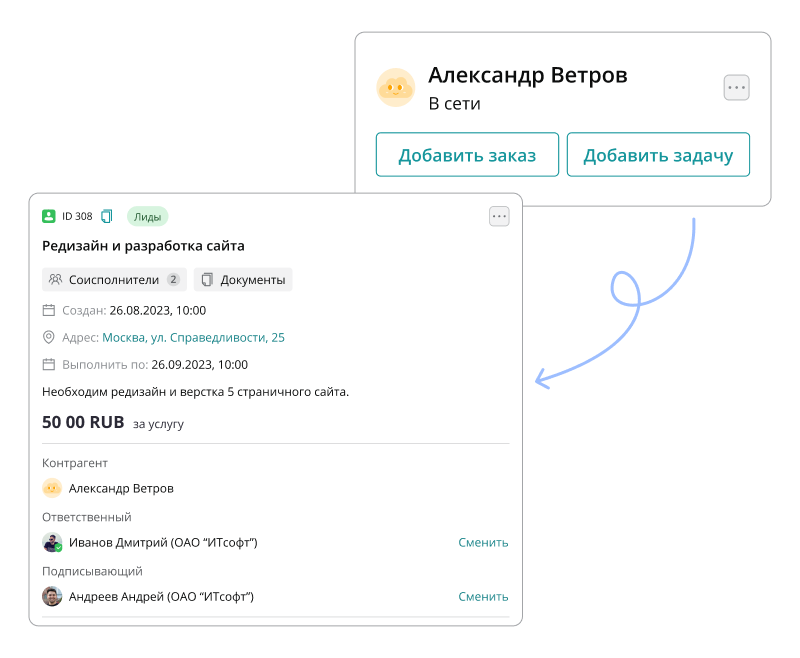Click the green contact icon next to ID 308

click(48, 216)
